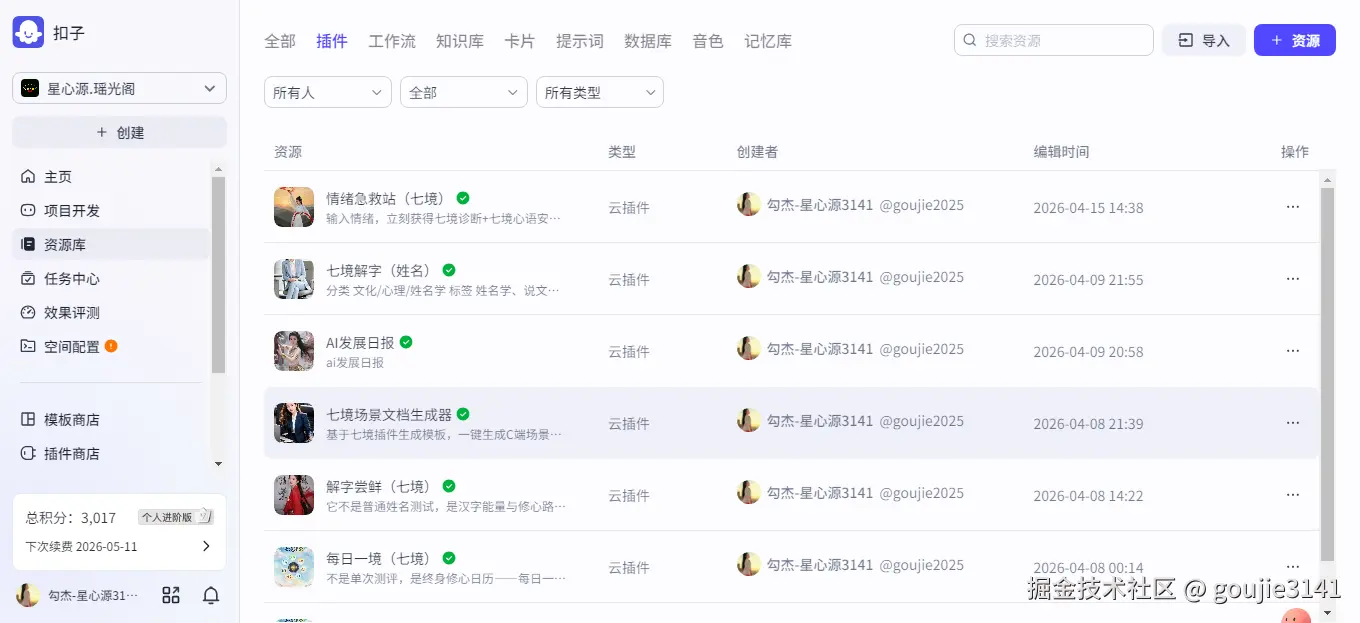This screenshot has width=1360, height=623.
Task: Open the workspace grid icon next to 勾杰
Action: pyautogui.click(x=170, y=594)
